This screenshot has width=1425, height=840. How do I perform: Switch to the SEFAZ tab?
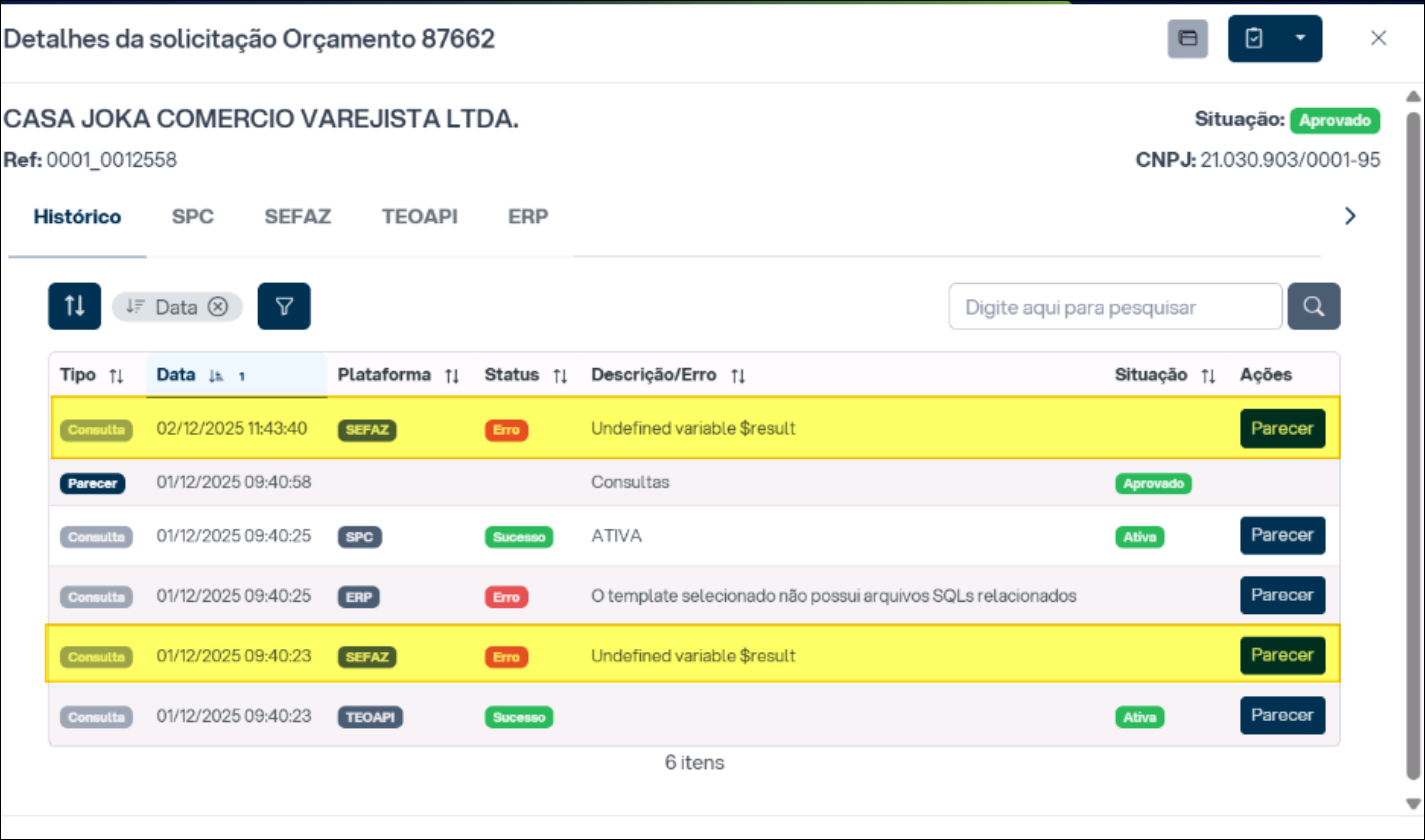coord(297,217)
